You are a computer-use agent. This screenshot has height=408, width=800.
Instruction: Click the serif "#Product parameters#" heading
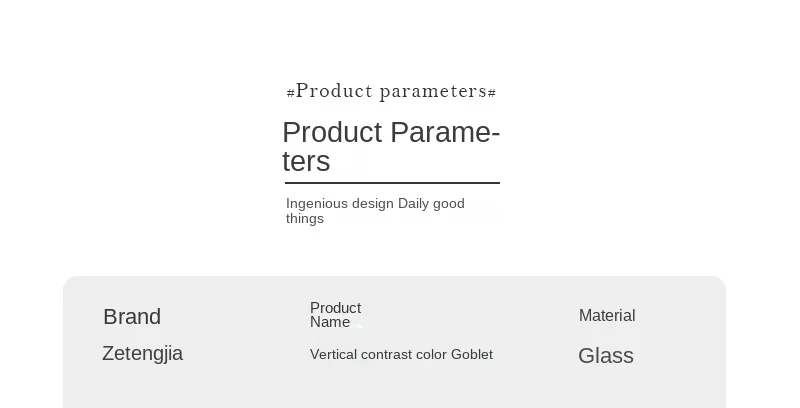pos(391,91)
